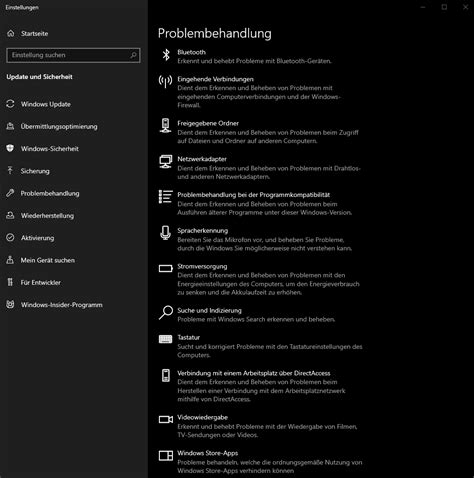Click text 'Probleme mit Windows Search erkennen und beheben.'
Viewport: 474px width, 478px height.
(256, 319)
